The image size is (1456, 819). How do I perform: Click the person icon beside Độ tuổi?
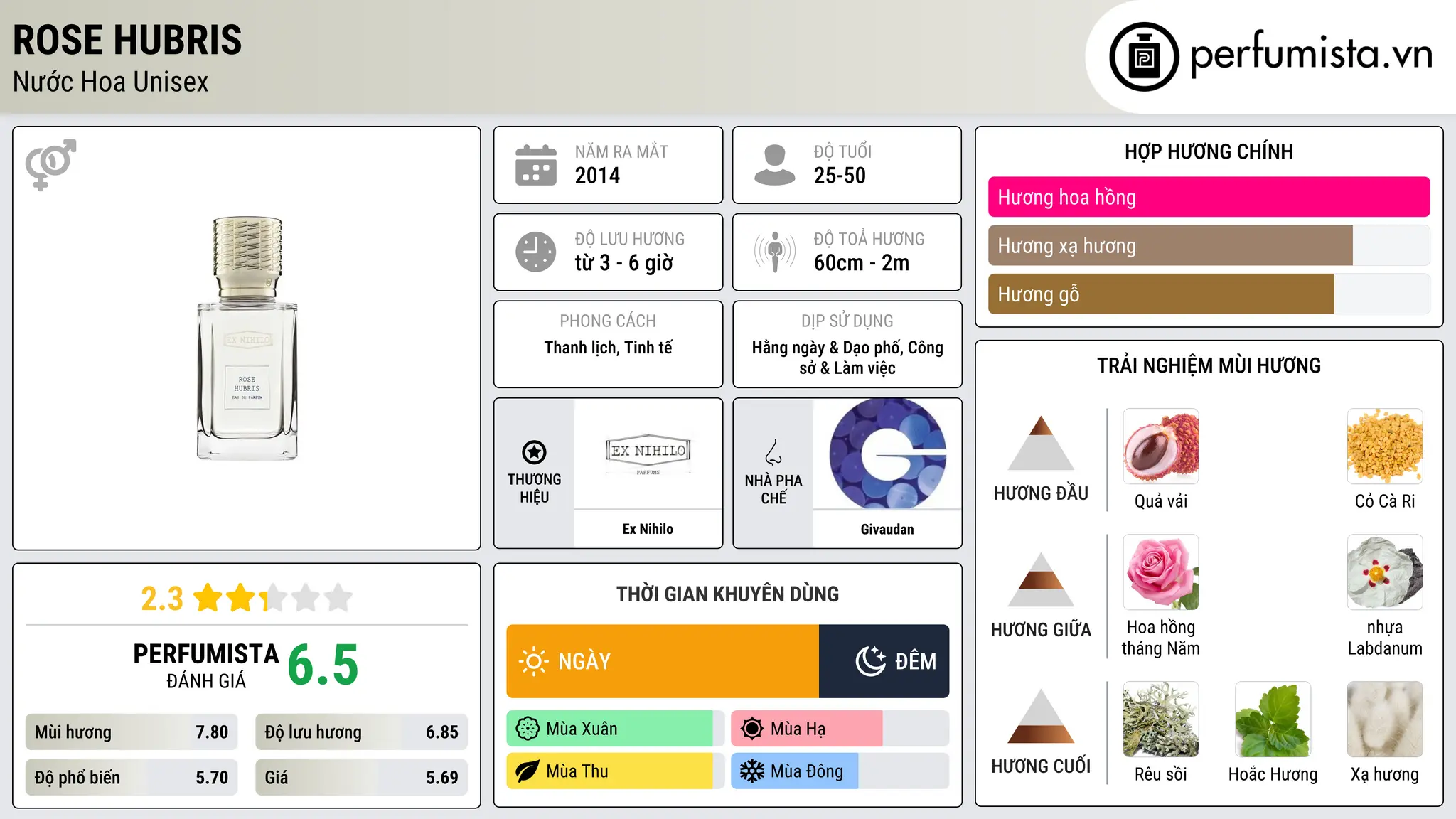[775, 165]
